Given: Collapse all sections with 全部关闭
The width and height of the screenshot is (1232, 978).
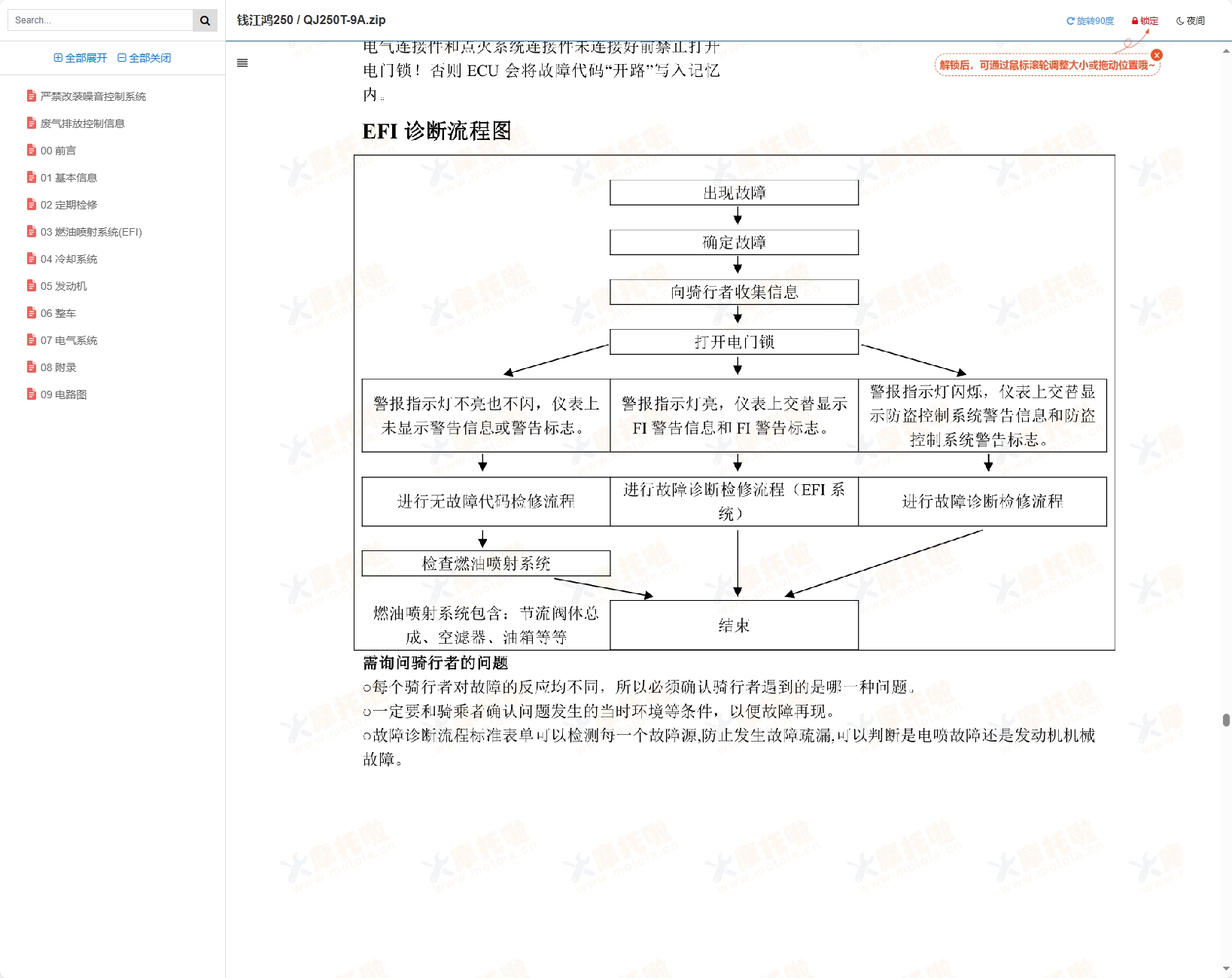Looking at the screenshot, I should tap(144, 58).
